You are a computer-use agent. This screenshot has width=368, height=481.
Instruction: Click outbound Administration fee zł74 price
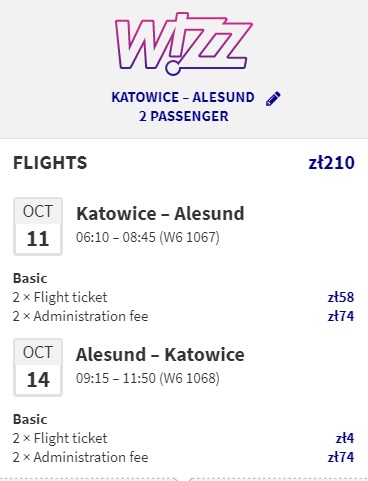341,316
